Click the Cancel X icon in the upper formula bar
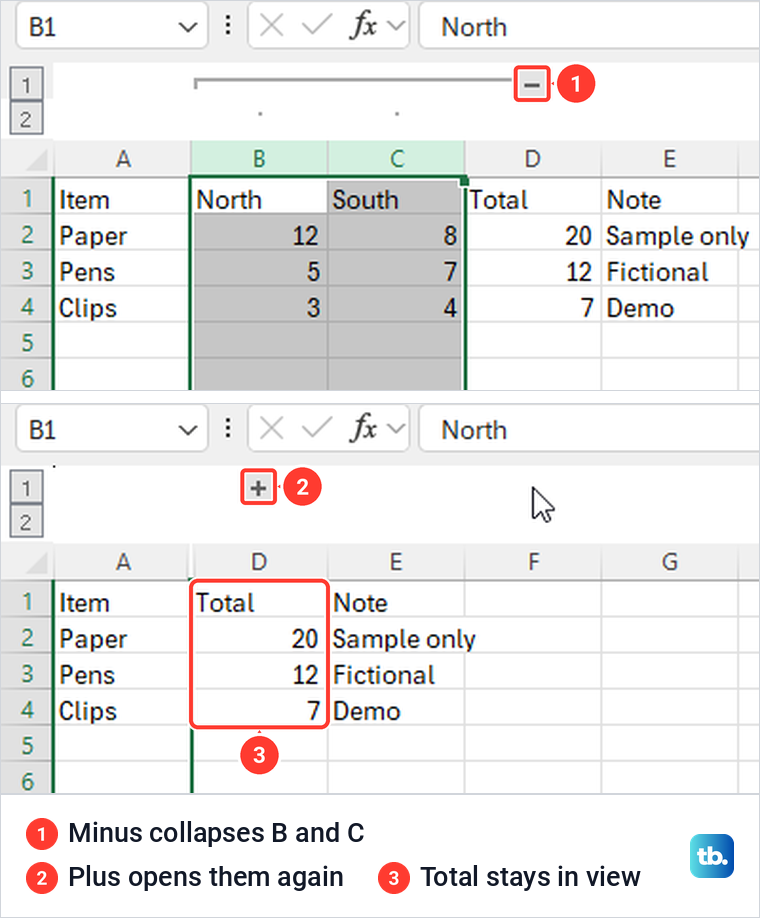 click(272, 26)
